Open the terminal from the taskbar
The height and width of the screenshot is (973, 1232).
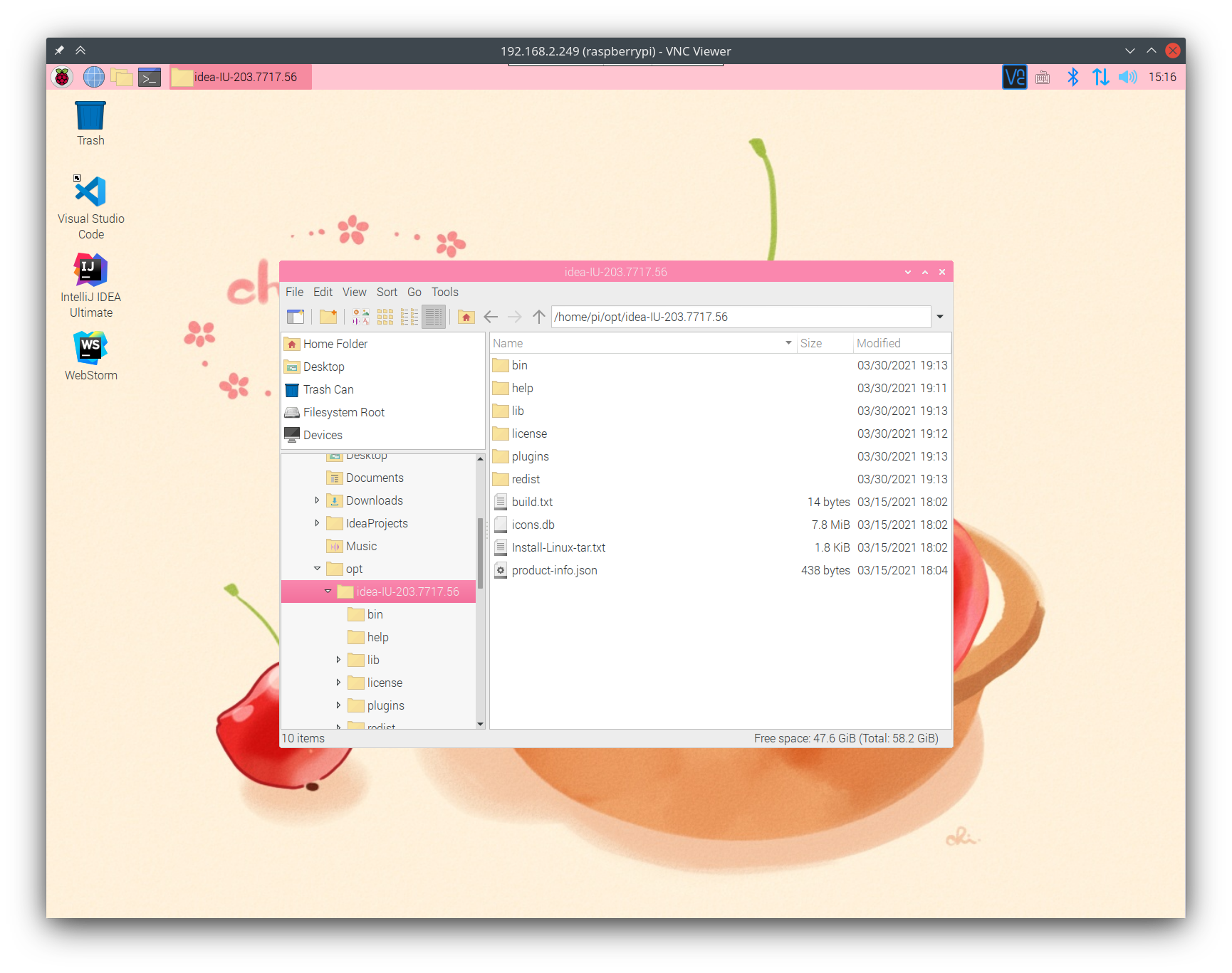tap(150, 77)
